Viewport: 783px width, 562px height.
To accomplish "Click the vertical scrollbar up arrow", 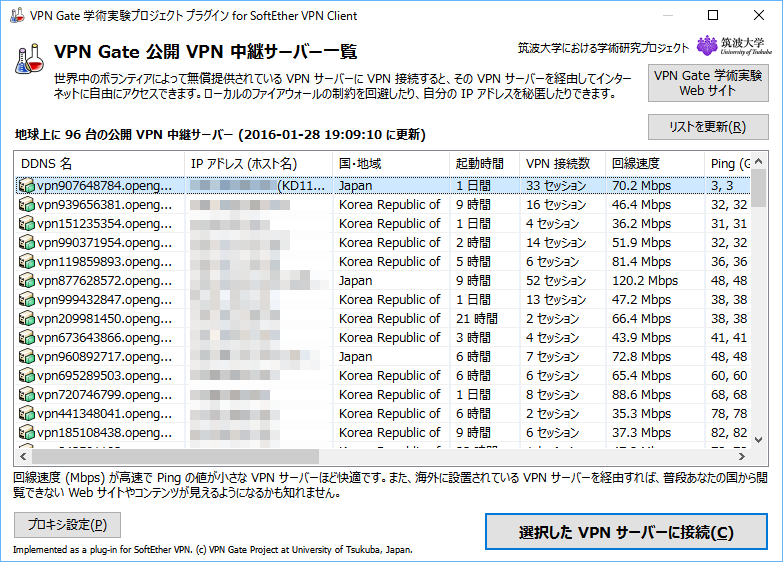I will click(759, 161).
